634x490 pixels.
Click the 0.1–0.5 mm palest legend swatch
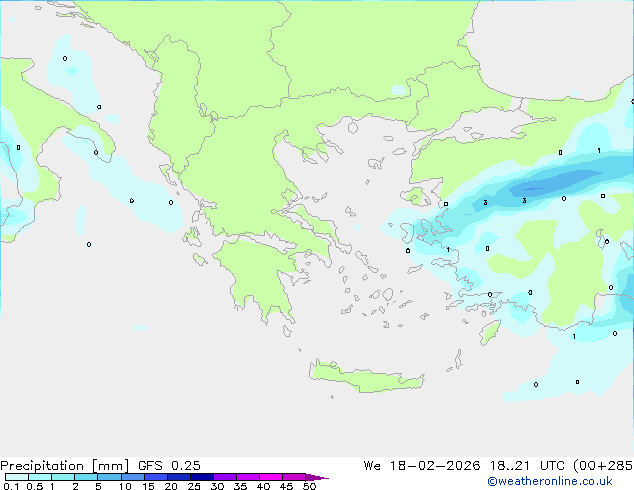pyautogui.click(x=17, y=477)
